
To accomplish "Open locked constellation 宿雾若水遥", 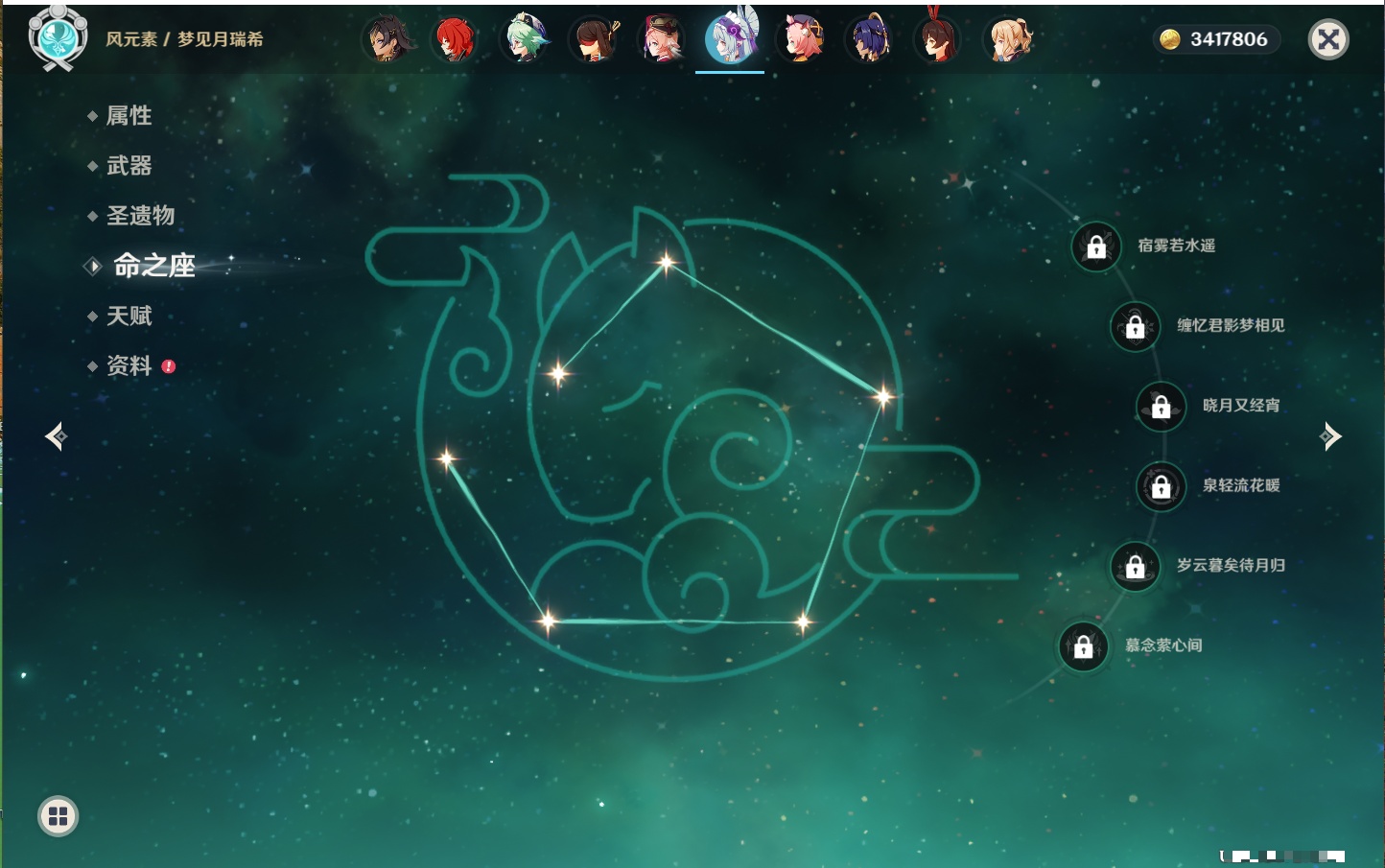I will tap(1096, 246).
